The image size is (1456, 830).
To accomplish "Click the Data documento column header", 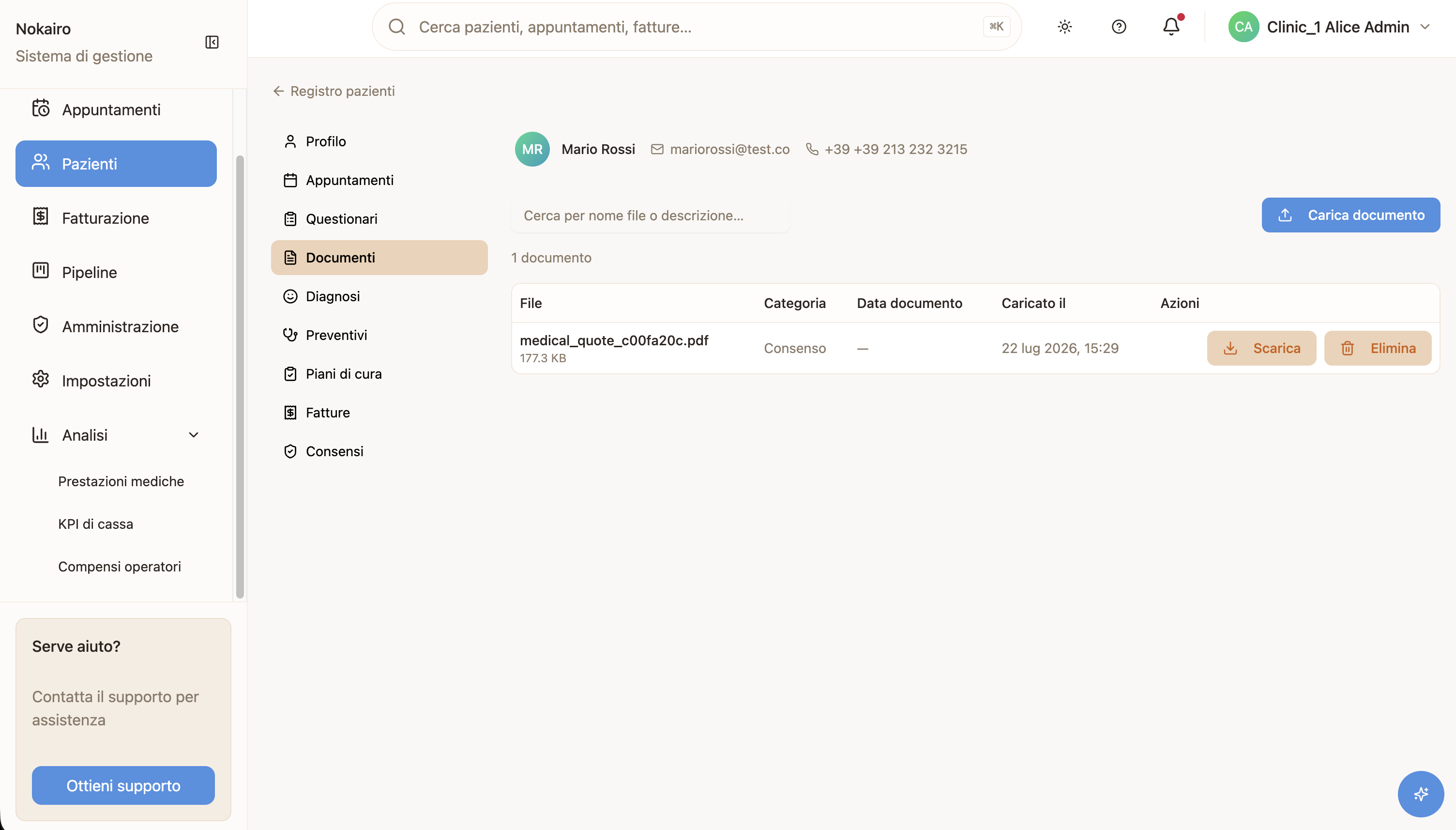I will point(910,303).
